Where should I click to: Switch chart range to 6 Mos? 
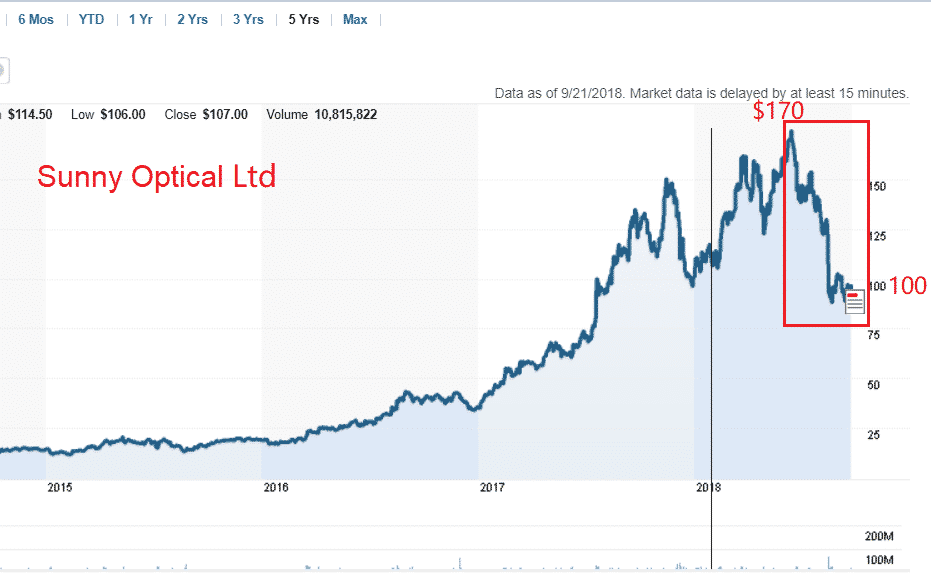click(x=35, y=19)
